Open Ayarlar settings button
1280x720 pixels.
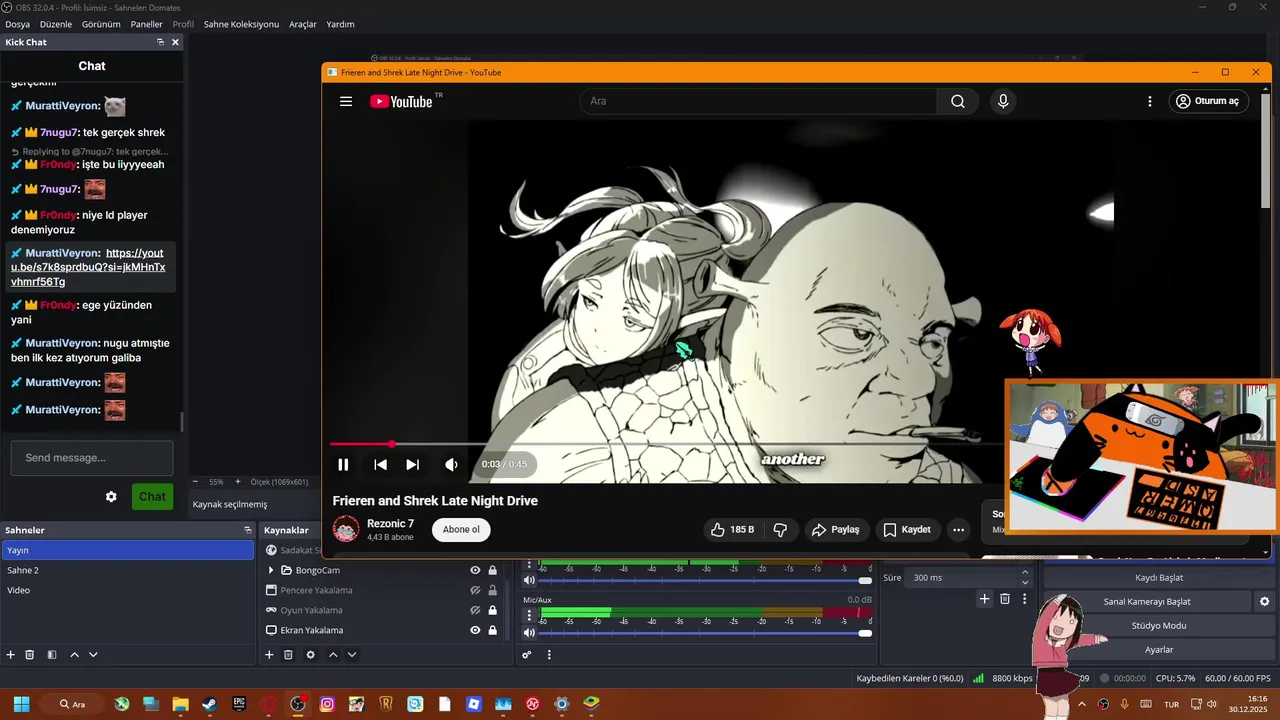tap(1159, 650)
